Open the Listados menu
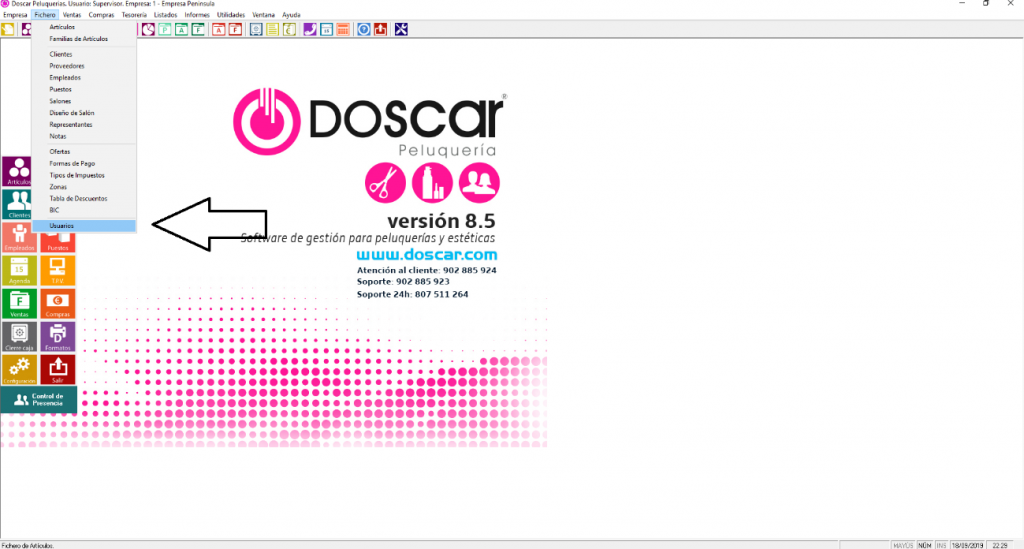This screenshot has width=1024, height=549. [165, 14]
